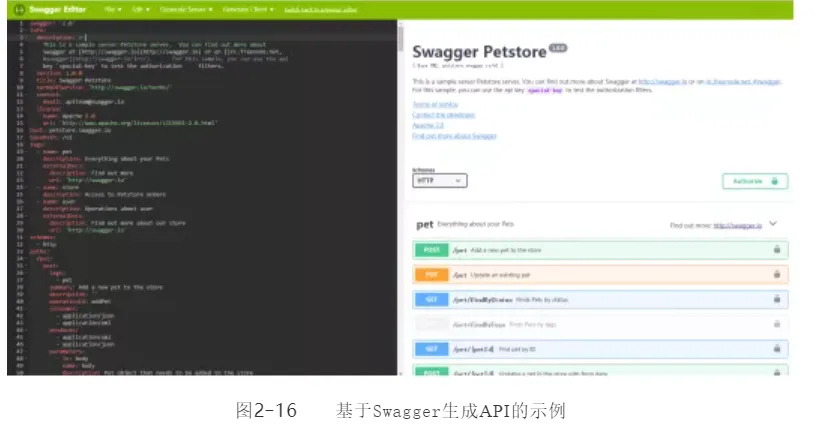Click the Swagger Petstore title heading
Screen dimensions: 827x432
479,52
